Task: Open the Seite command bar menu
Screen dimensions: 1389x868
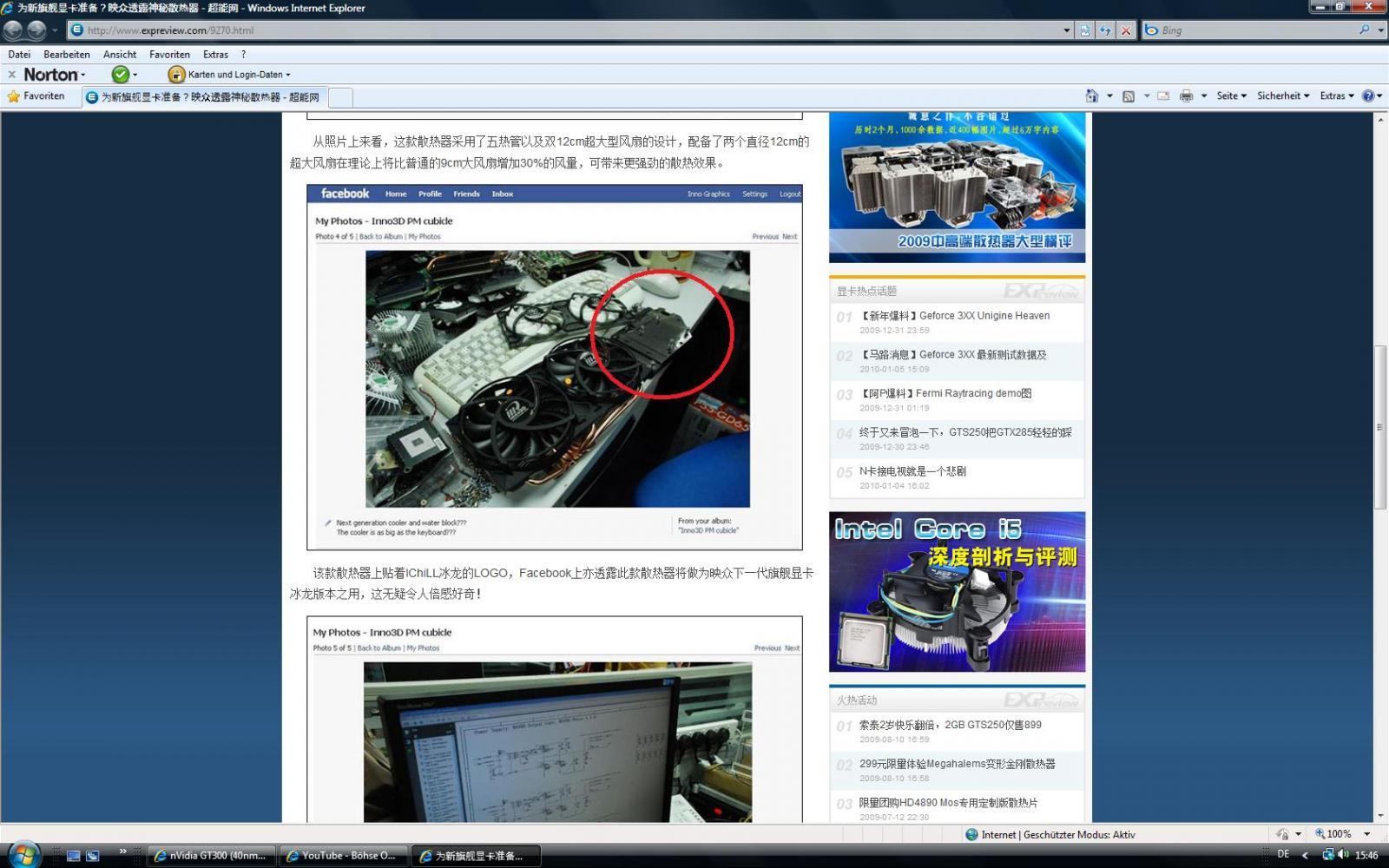Action: pos(1231,96)
